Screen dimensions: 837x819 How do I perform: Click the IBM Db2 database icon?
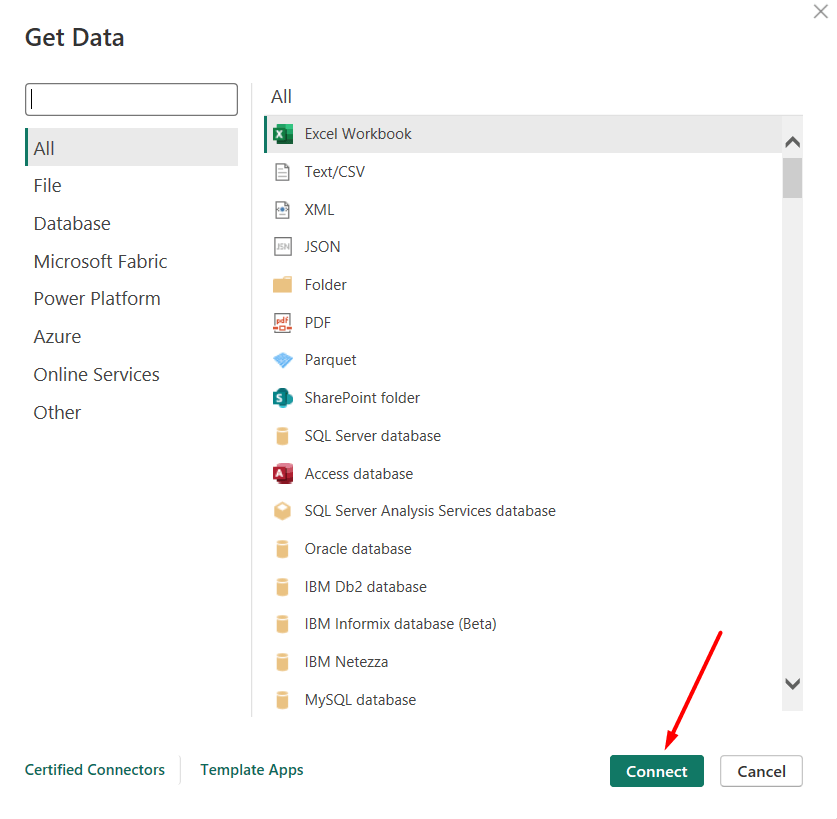pos(282,587)
